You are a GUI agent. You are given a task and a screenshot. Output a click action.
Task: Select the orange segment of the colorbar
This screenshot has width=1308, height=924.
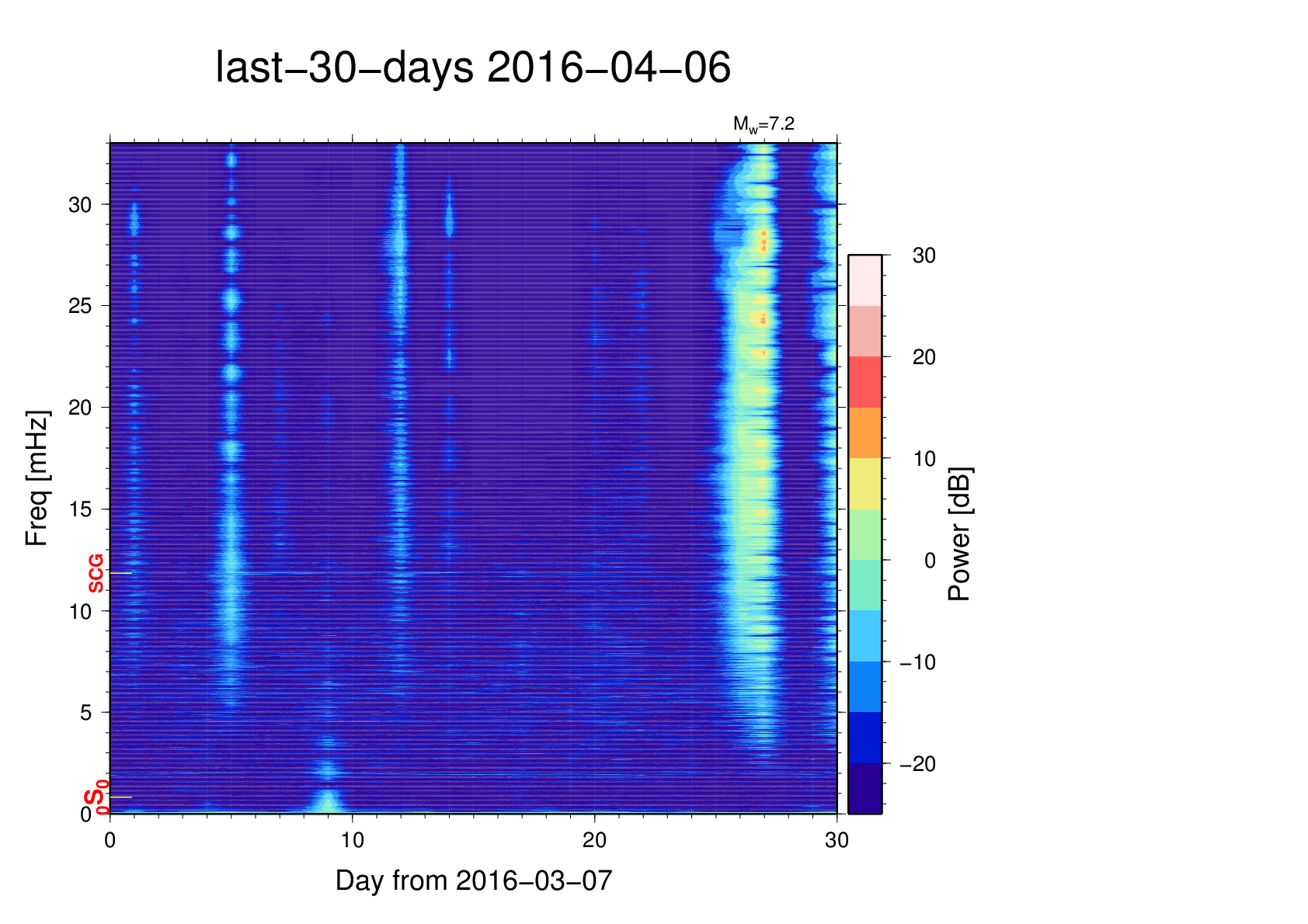(864, 432)
